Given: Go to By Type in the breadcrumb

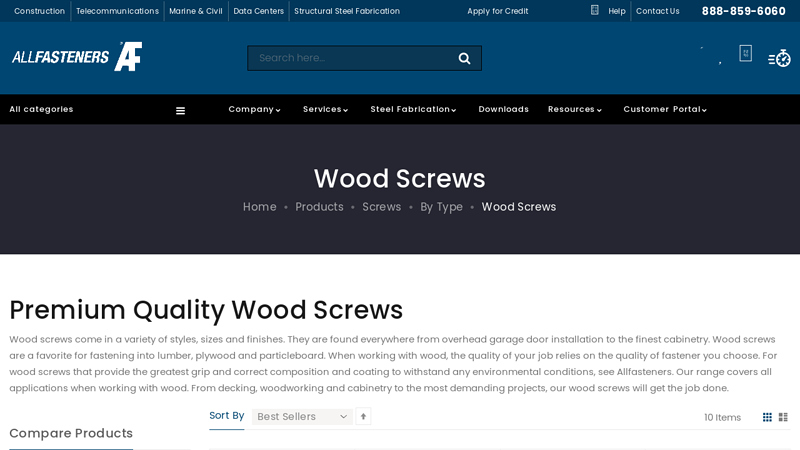Looking at the screenshot, I should point(441,207).
